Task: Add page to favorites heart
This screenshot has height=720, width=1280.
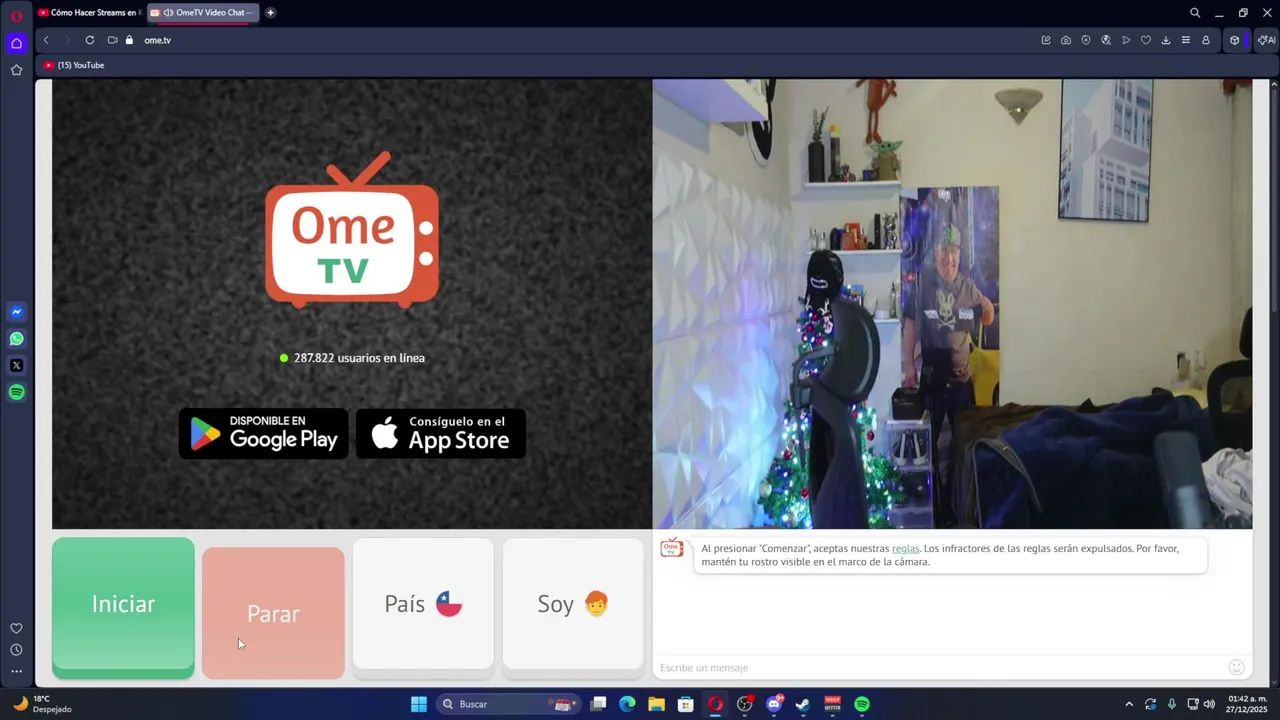Action: click(x=1146, y=40)
